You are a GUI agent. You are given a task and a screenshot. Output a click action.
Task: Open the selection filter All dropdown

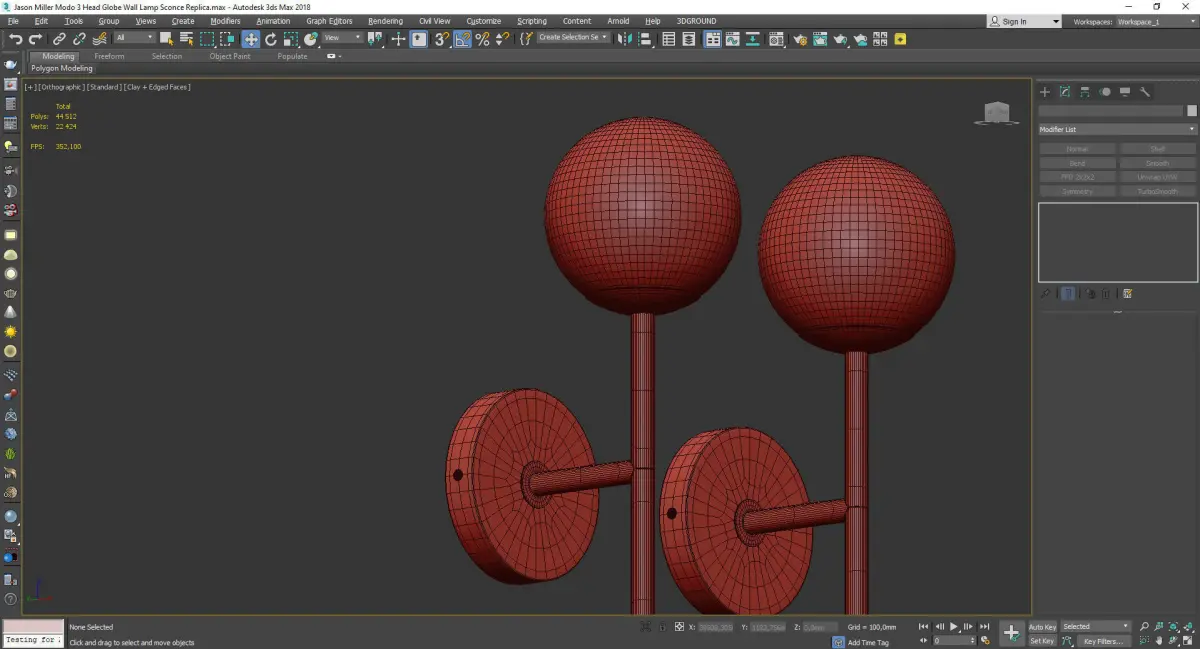click(x=134, y=38)
